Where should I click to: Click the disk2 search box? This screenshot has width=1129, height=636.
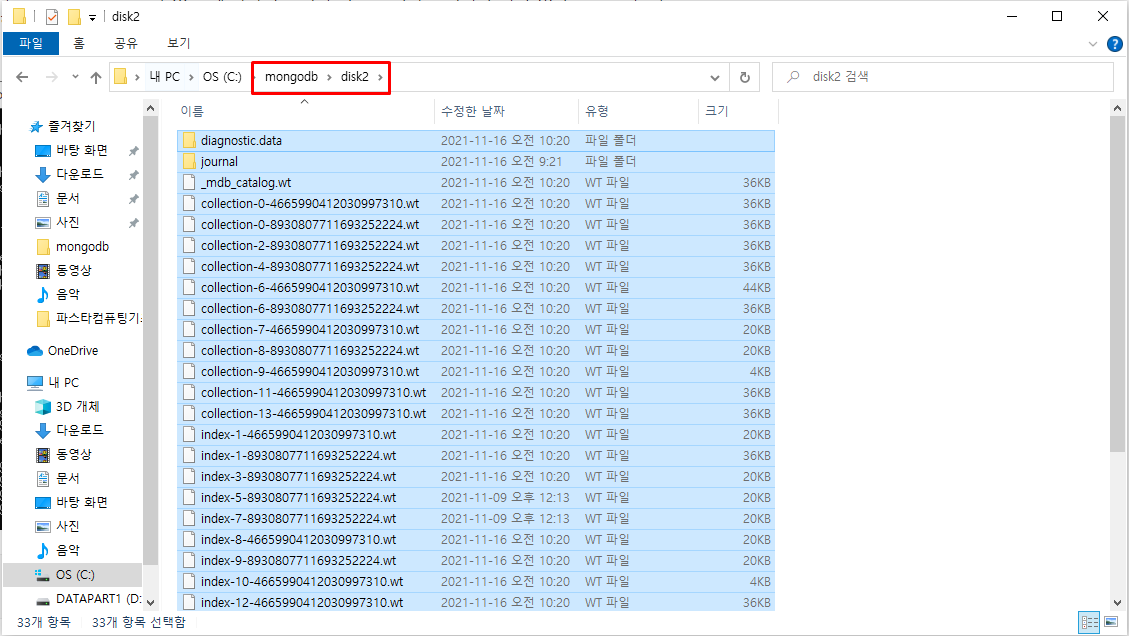[x=943, y=76]
